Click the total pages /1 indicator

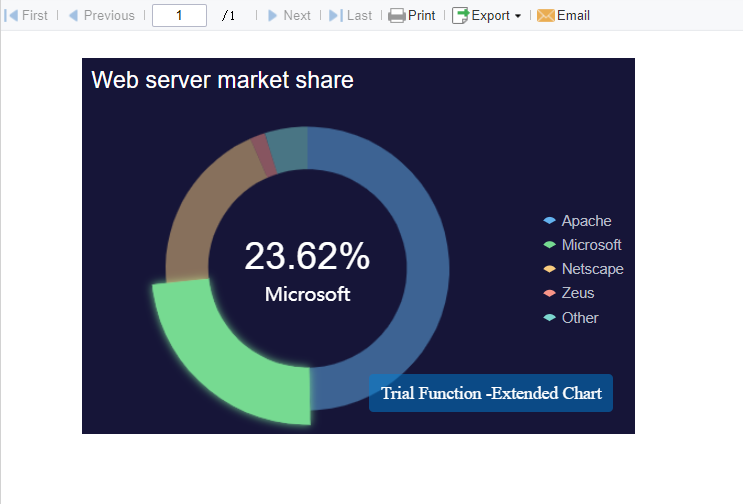coord(228,16)
